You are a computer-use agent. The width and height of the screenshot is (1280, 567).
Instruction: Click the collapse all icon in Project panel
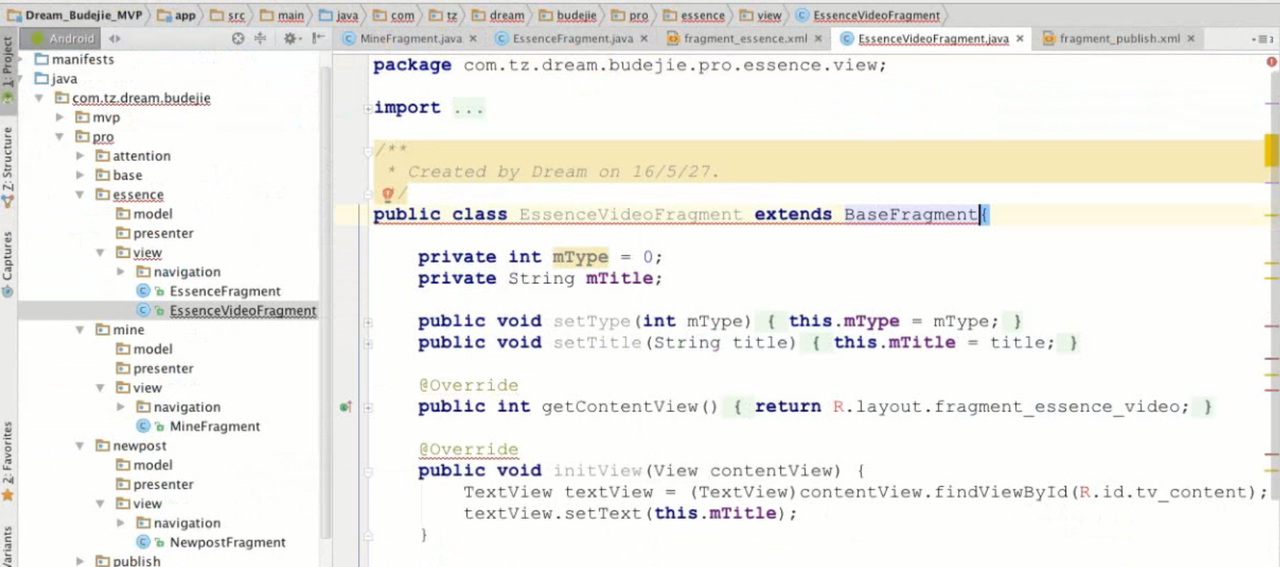[x=260, y=39]
